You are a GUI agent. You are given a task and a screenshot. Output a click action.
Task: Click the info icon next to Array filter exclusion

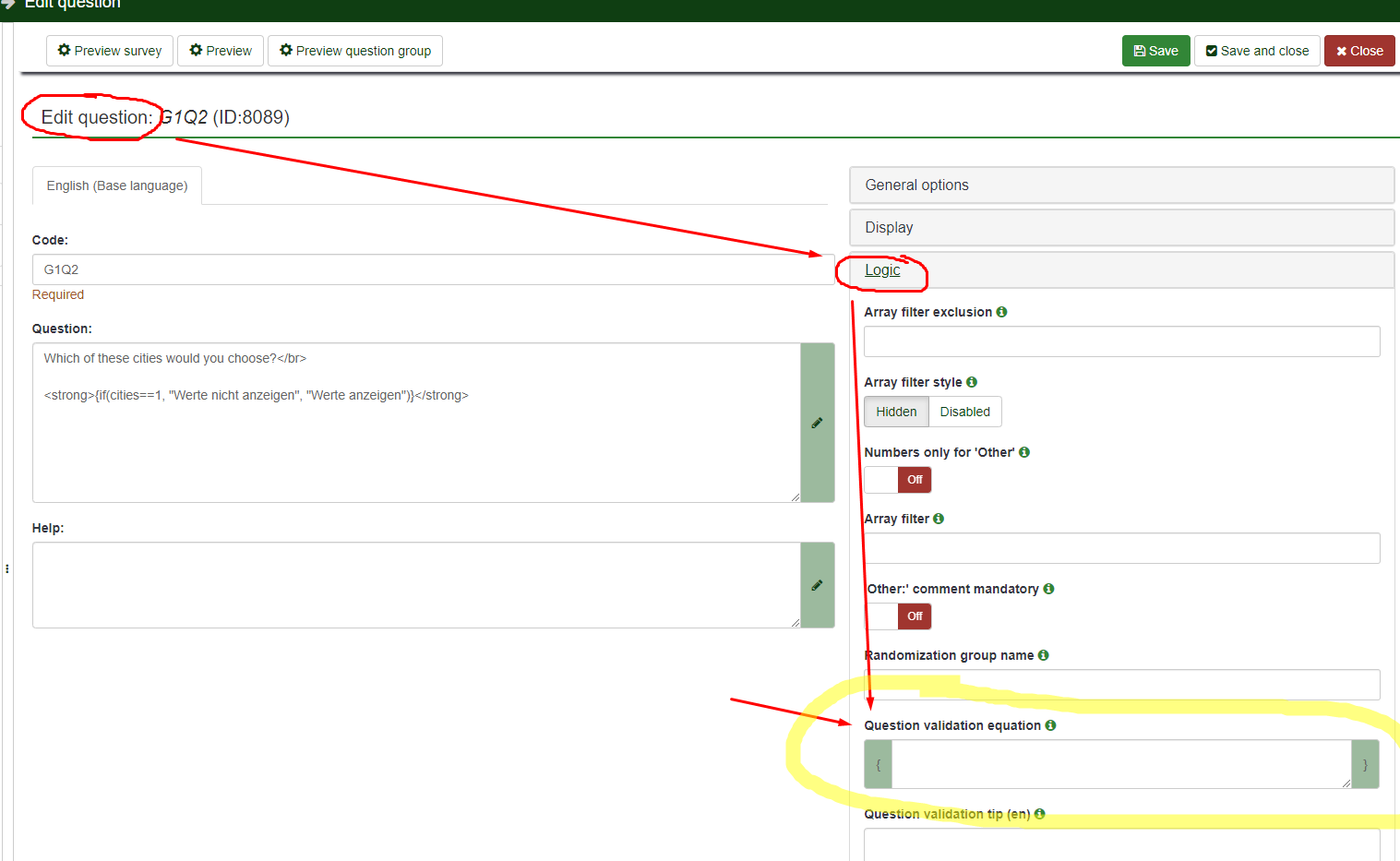pyautogui.click(x=1001, y=312)
